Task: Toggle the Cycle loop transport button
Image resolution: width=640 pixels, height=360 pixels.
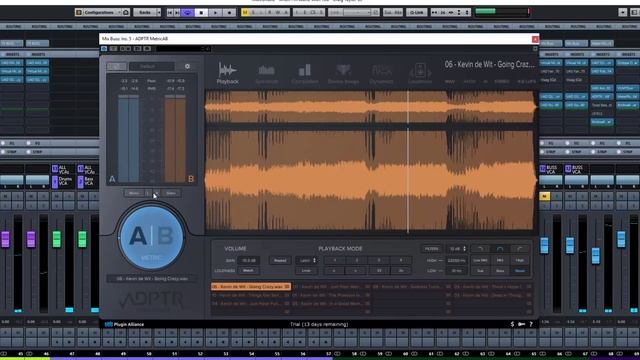Action: click(187, 13)
